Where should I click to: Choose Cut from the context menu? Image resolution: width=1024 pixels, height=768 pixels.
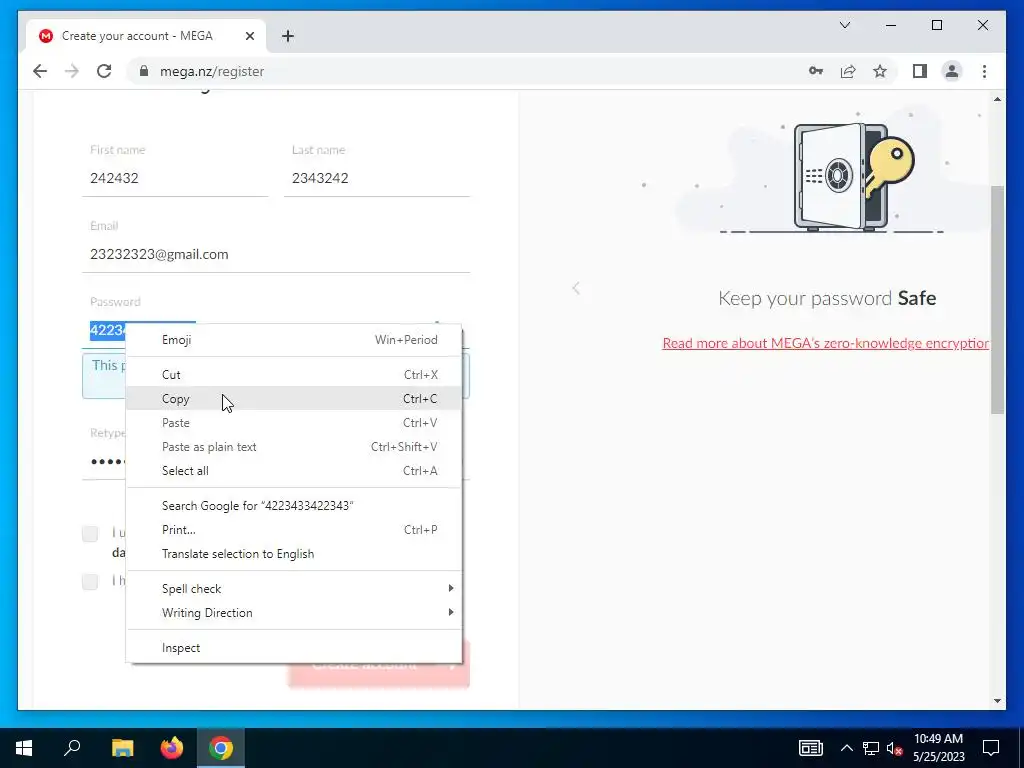(293, 375)
